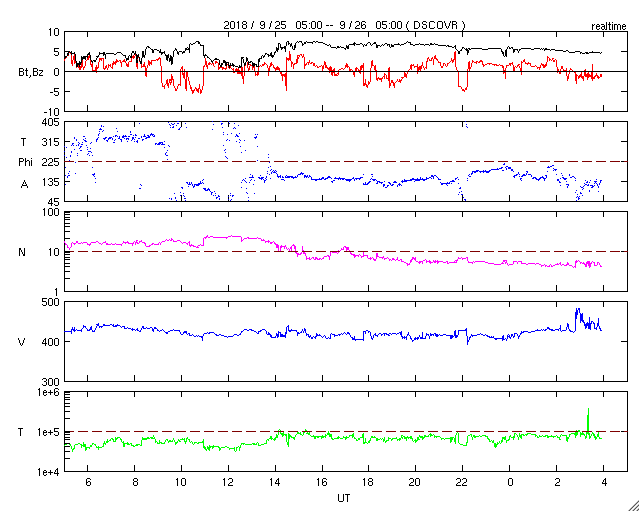Click the "18" hour label on the UT axis

pyautogui.click(x=369, y=482)
